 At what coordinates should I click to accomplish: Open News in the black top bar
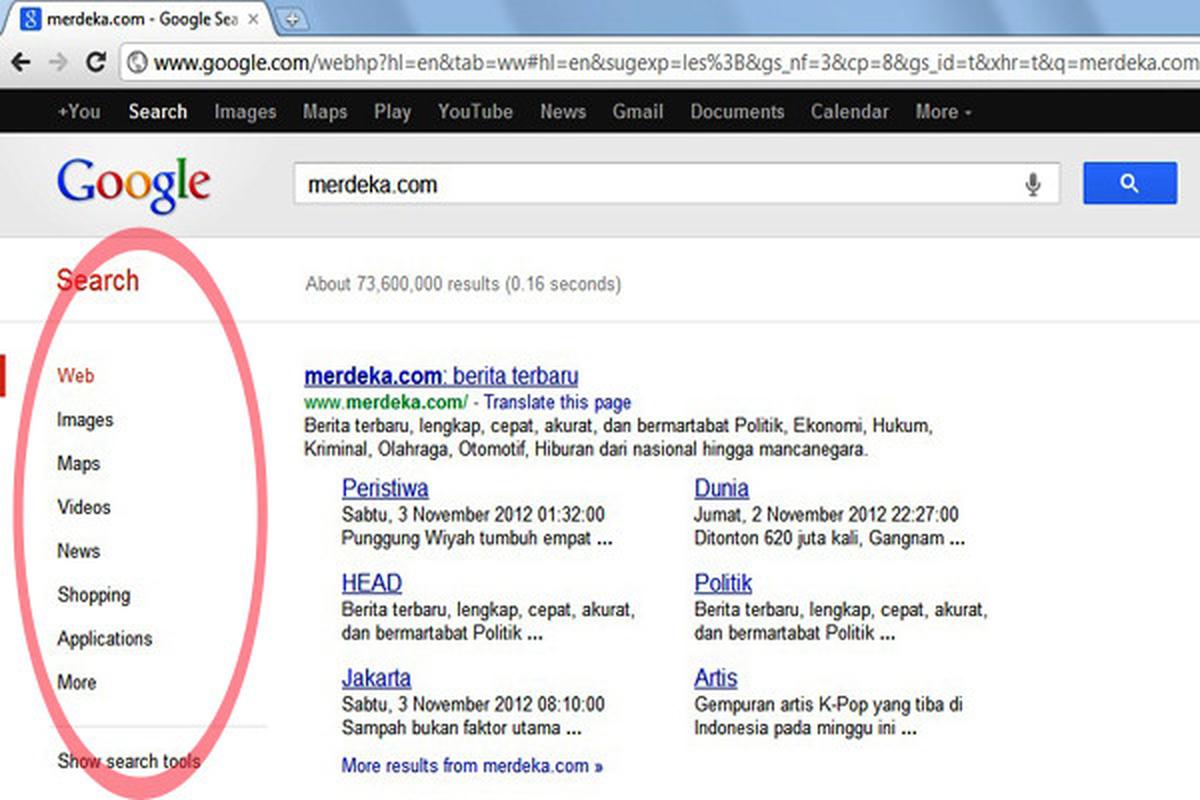coord(563,111)
